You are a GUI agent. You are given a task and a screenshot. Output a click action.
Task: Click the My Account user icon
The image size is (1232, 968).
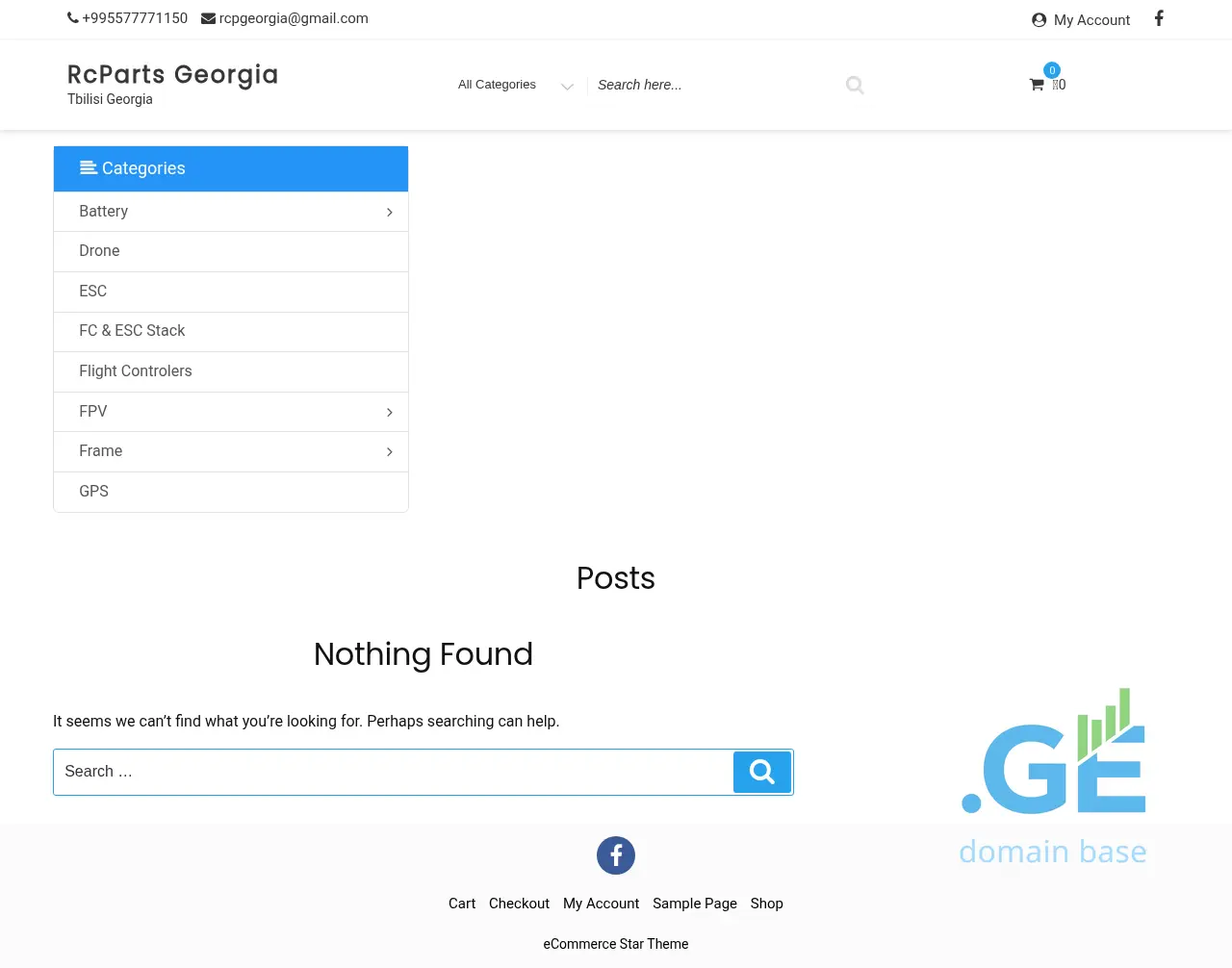(1039, 20)
